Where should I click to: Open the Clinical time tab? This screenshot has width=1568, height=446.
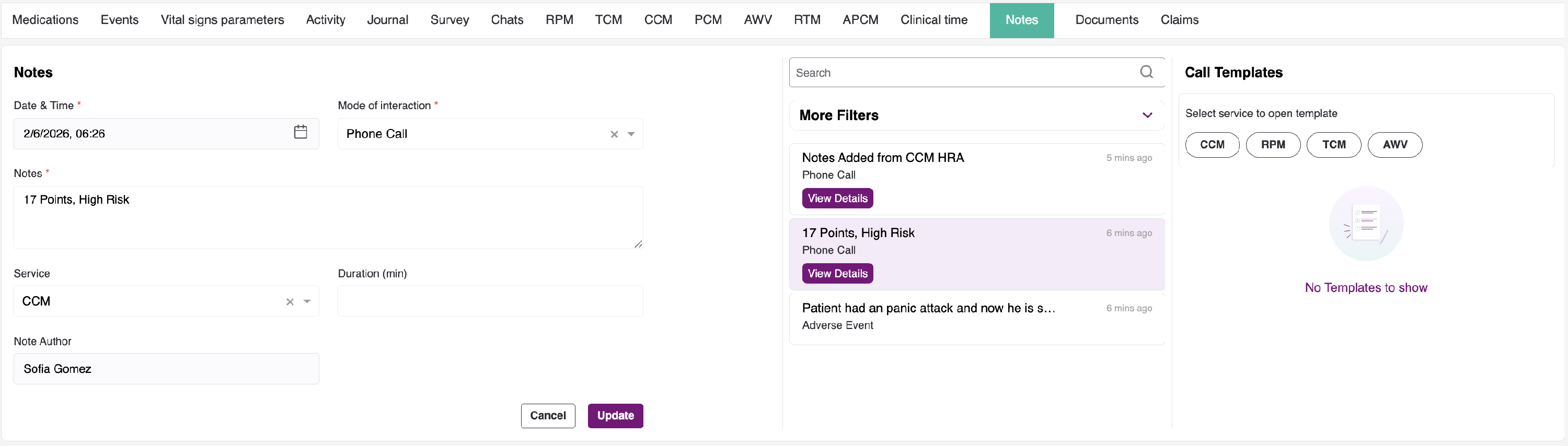pos(933,20)
